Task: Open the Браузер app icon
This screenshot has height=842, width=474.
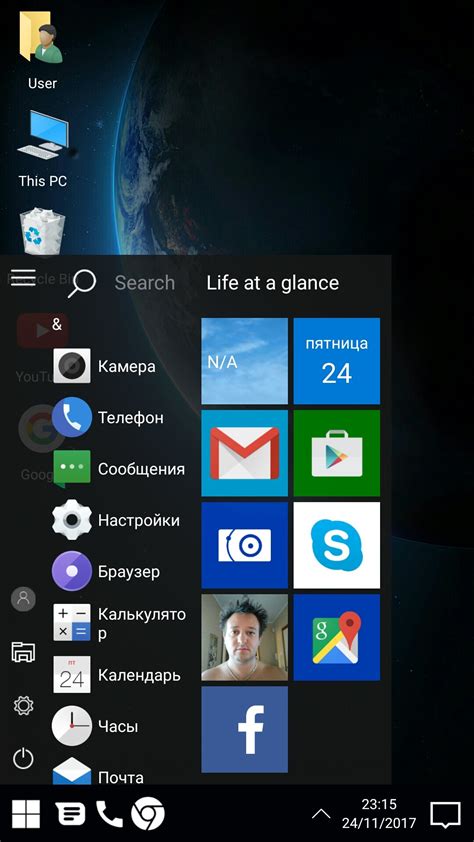Action: point(71,571)
